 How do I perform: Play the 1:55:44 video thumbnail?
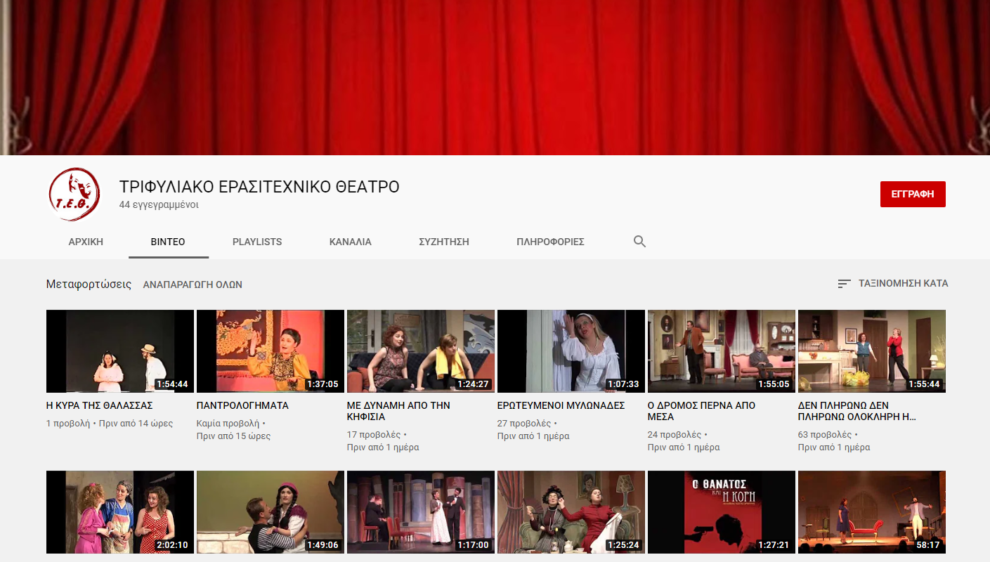871,351
